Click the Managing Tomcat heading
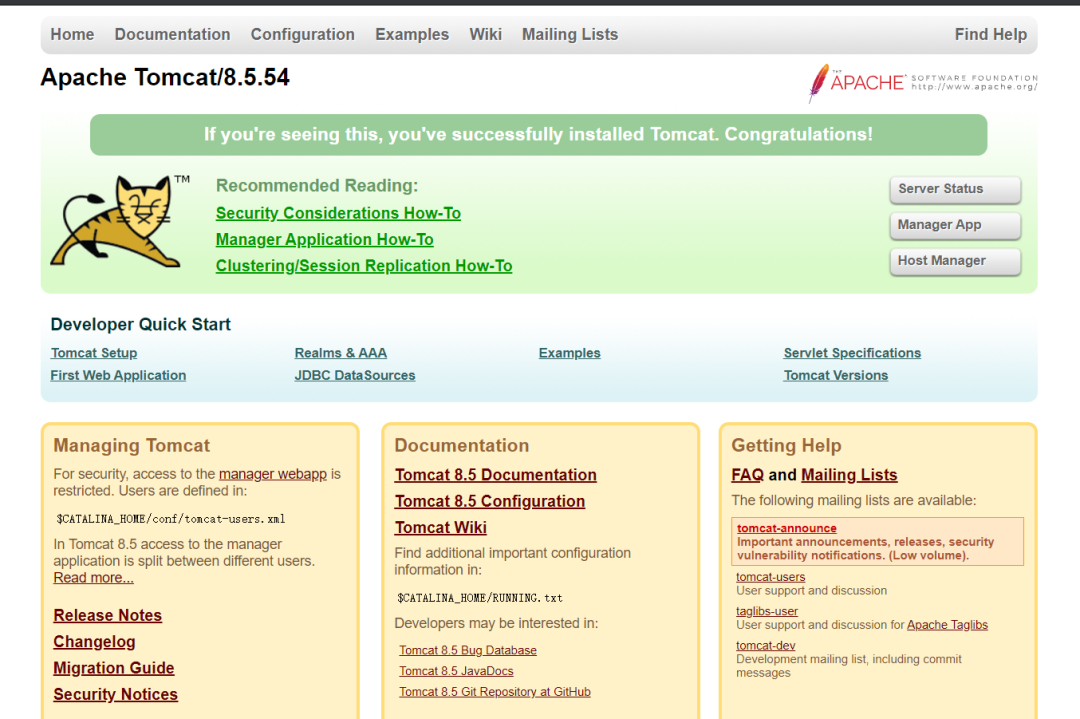The width and height of the screenshot is (1080, 719). 132,446
